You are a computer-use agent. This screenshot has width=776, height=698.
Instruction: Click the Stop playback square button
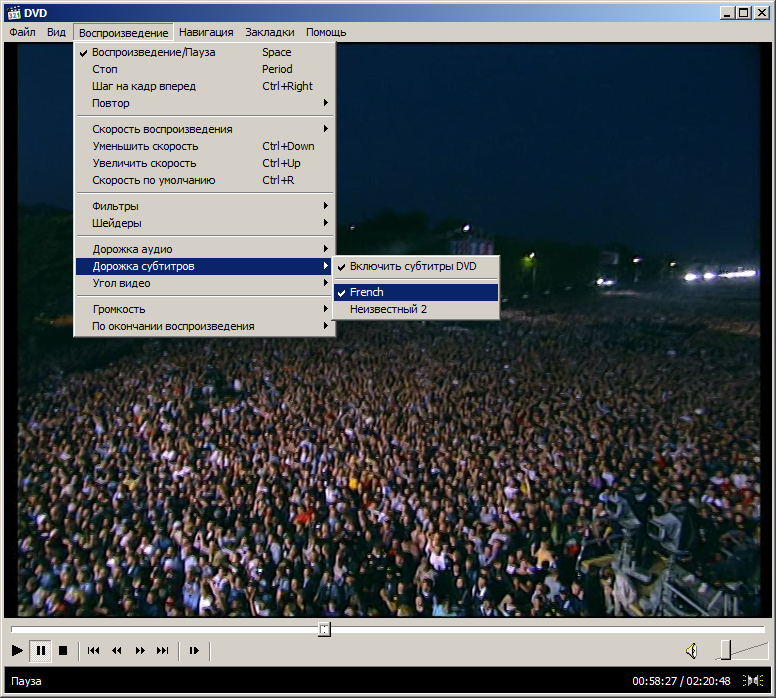(63, 650)
